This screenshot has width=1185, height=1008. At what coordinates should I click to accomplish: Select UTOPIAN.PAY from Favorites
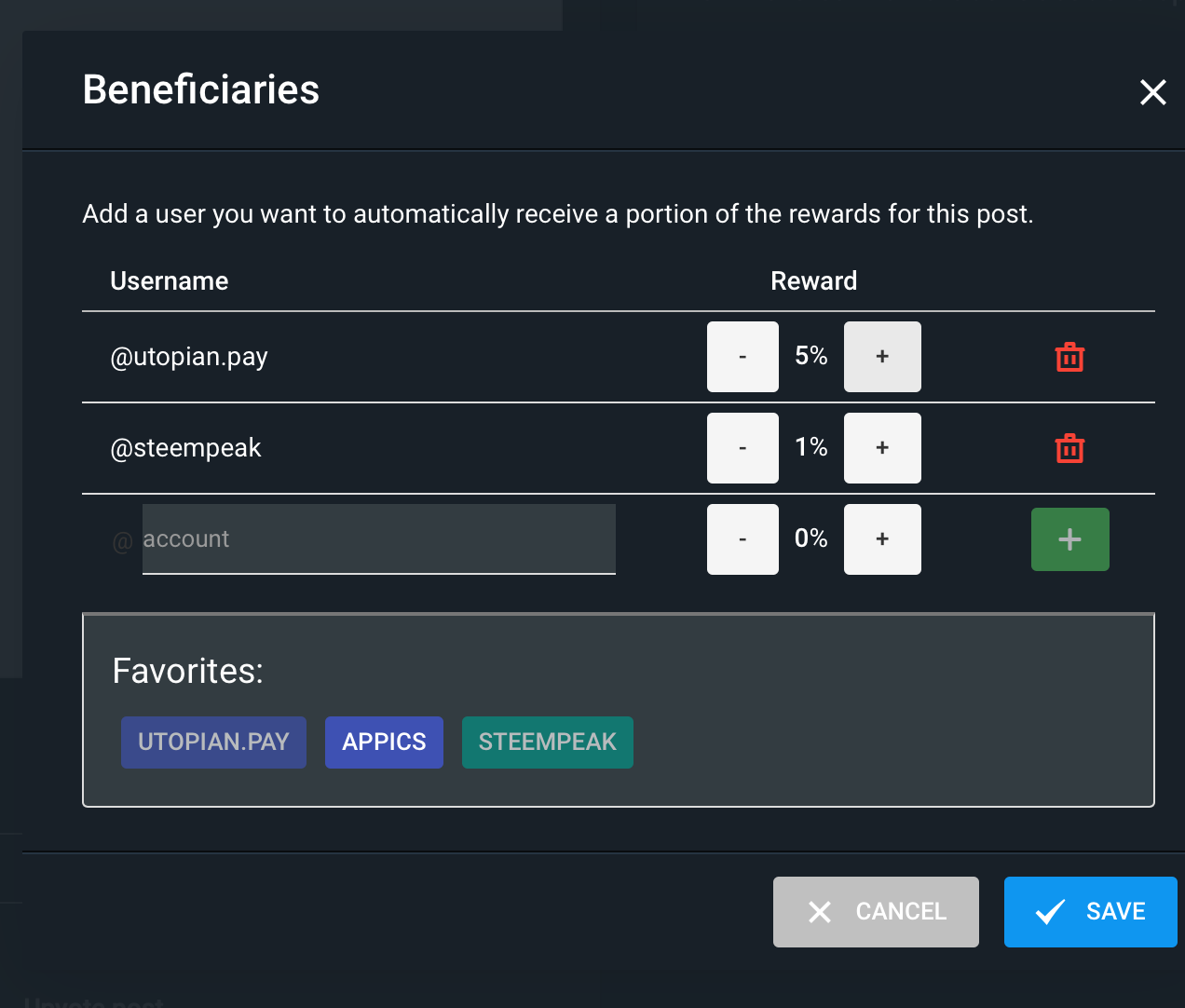[x=213, y=742]
